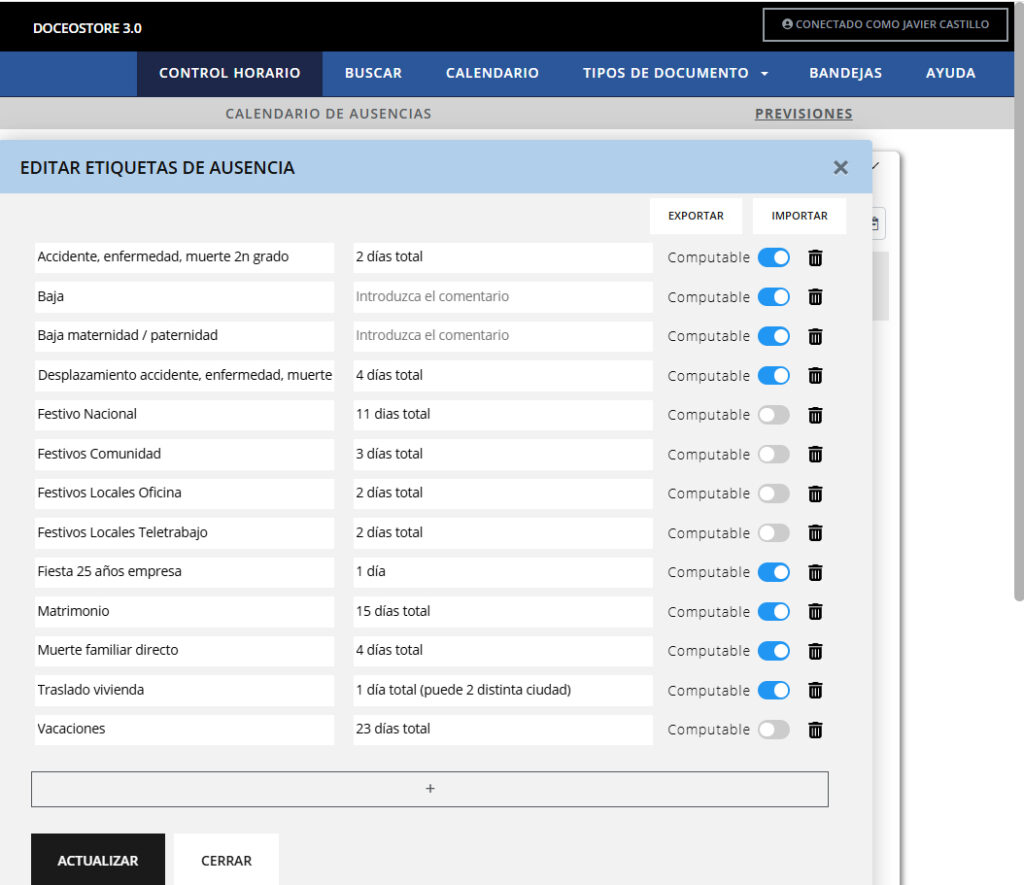Click the Cerrar button
Viewport: 1024px width, 885px height.
(x=227, y=860)
